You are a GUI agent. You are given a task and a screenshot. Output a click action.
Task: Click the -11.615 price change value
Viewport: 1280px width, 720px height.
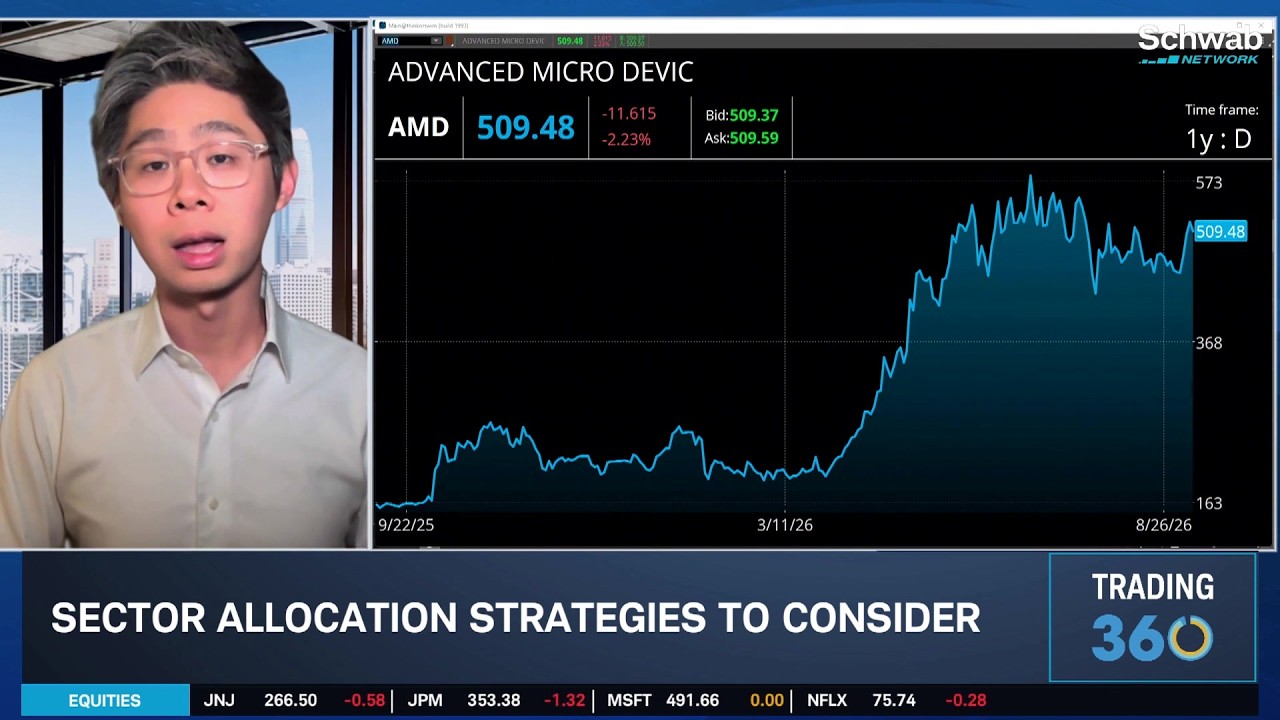coord(628,114)
